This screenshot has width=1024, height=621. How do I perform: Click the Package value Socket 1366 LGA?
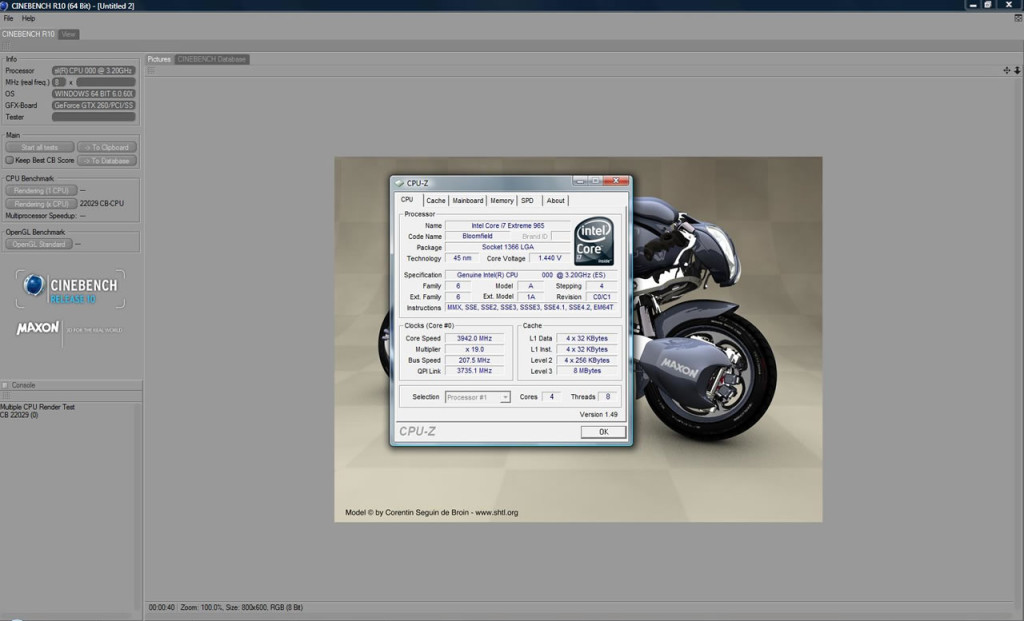(x=507, y=247)
